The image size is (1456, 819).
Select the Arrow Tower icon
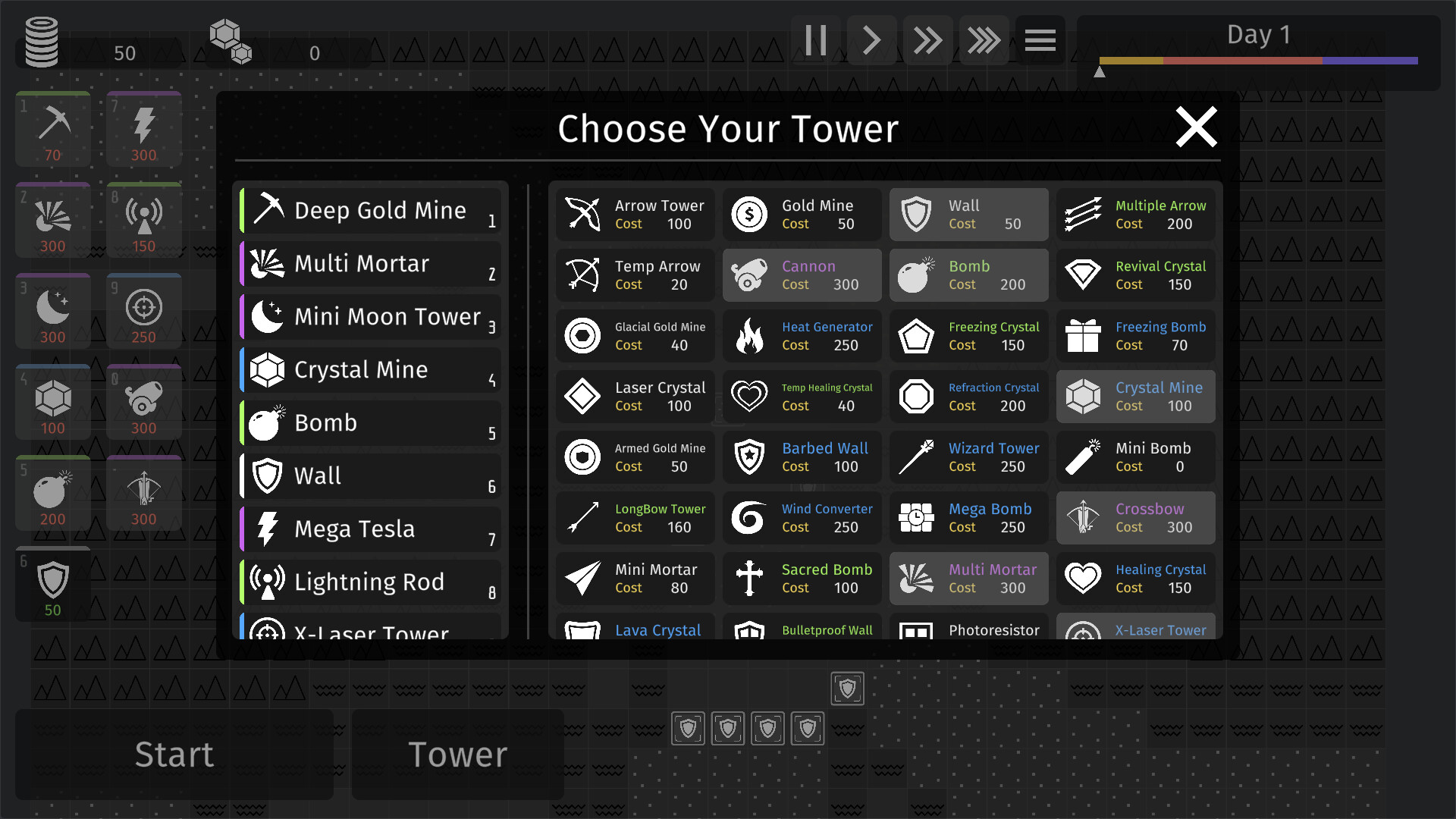coord(583,213)
